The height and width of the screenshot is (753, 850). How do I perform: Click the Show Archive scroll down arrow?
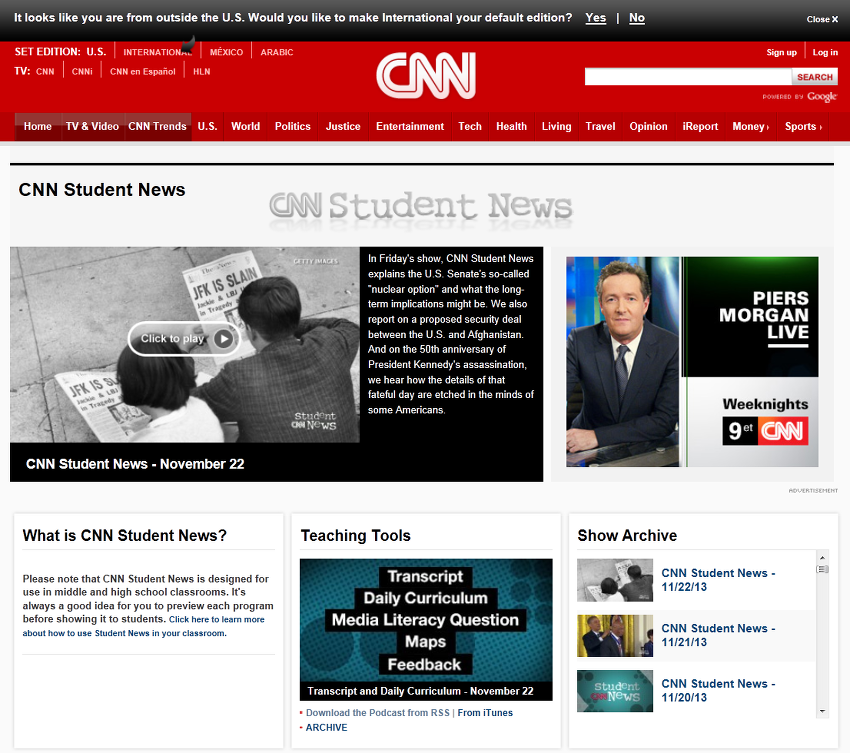822,711
